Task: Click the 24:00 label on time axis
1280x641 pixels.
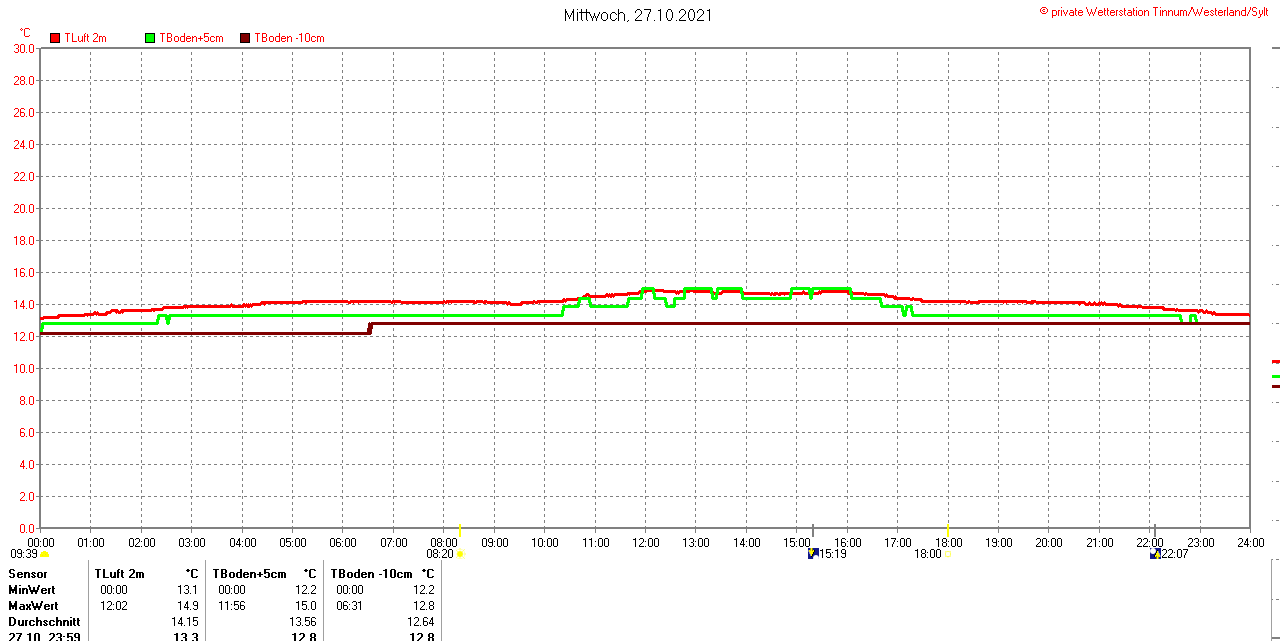Action: [x=1249, y=542]
